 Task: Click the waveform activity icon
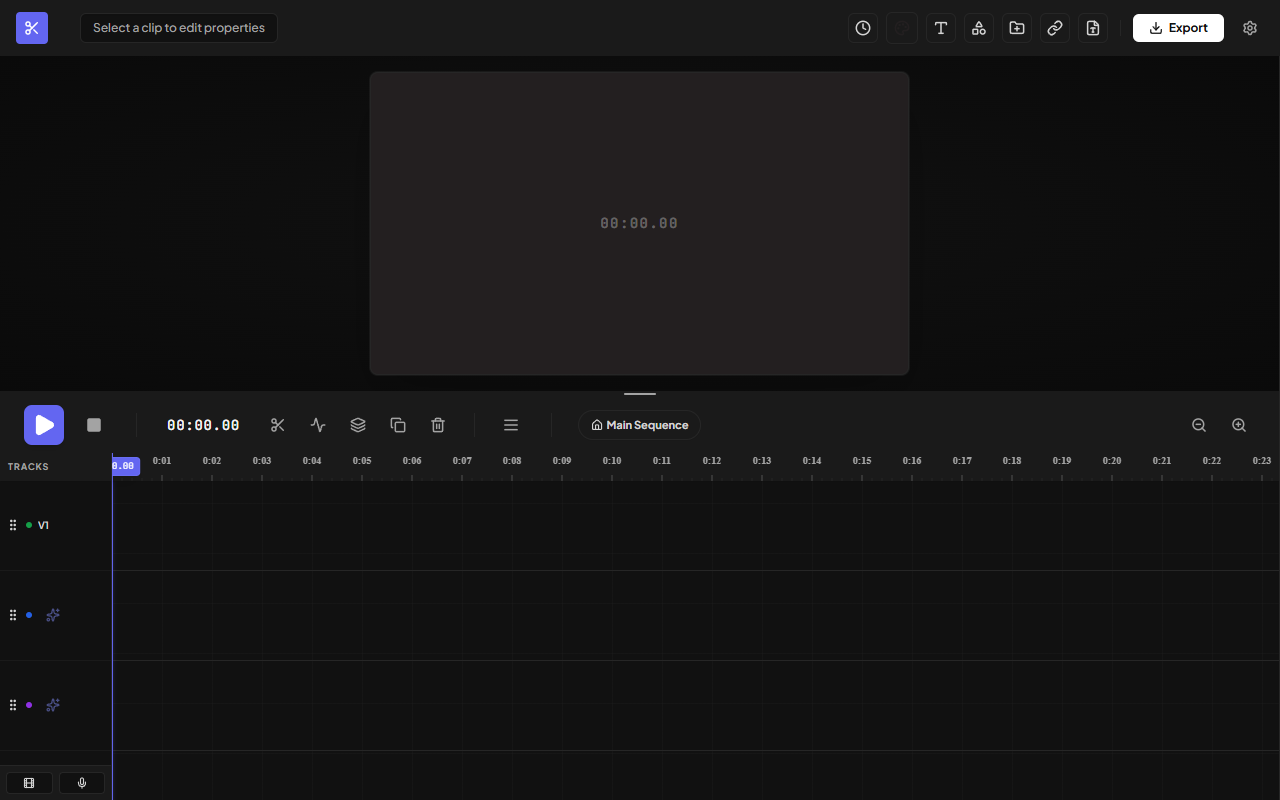click(x=318, y=425)
